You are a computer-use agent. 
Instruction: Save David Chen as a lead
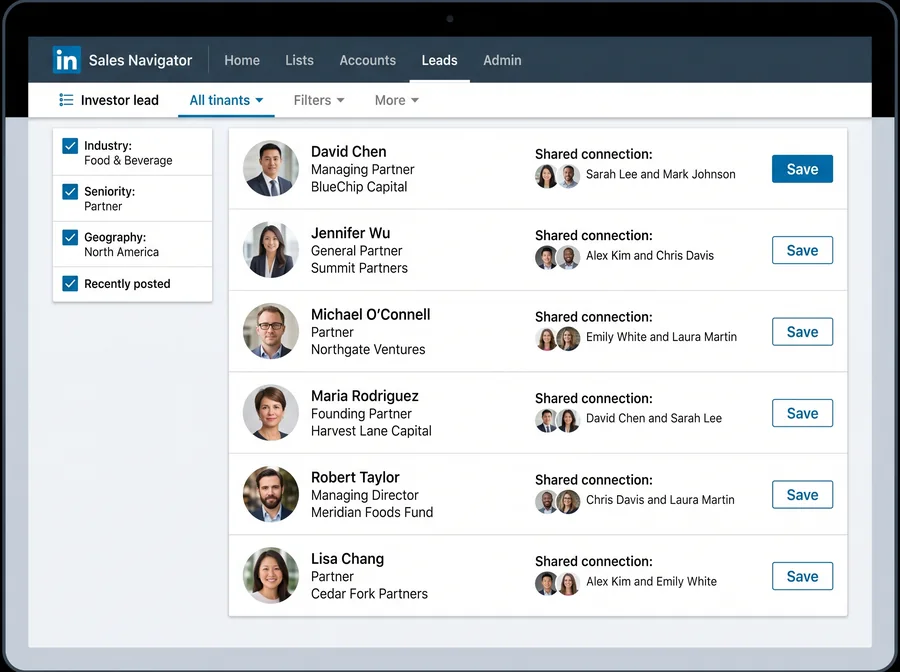tap(802, 169)
